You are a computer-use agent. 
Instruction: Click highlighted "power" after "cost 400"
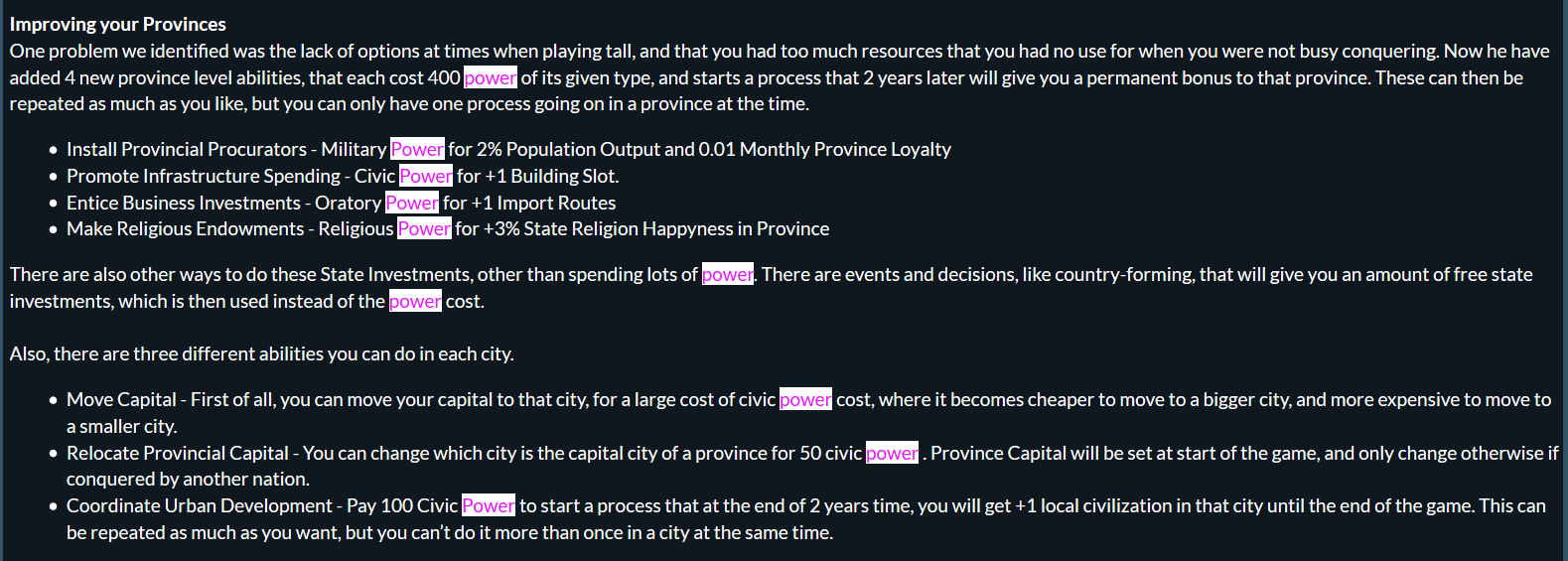491,77
